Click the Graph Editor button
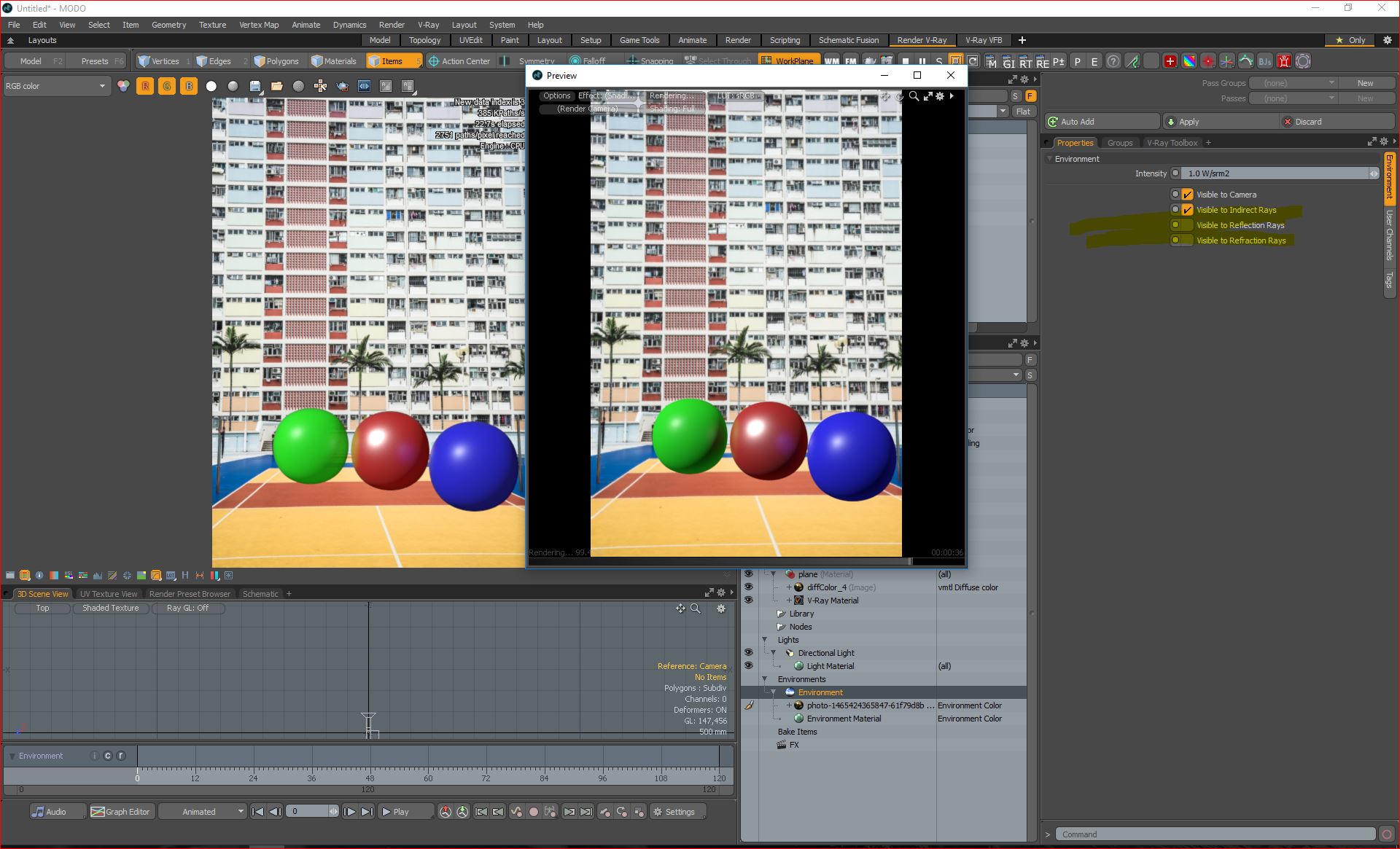The height and width of the screenshot is (849, 1400). click(121, 812)
